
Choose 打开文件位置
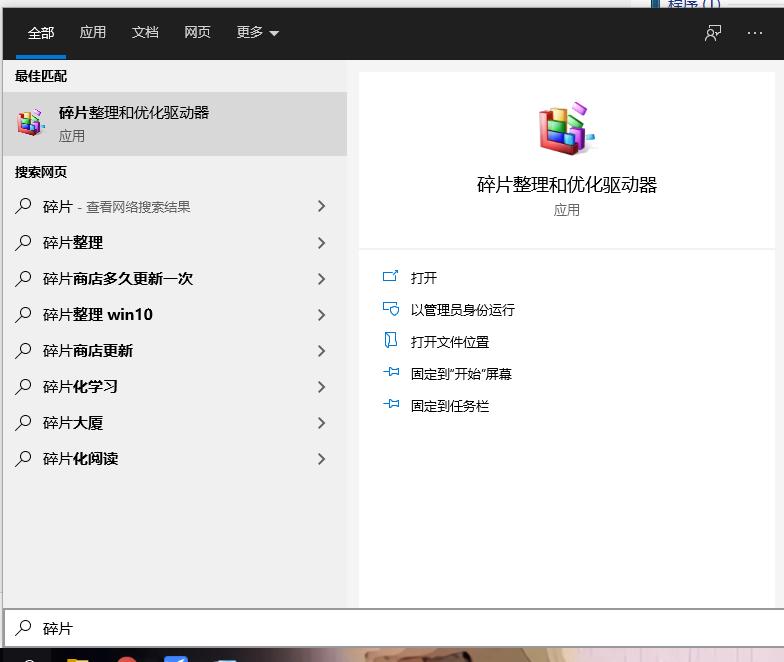[x=450, y=342]
